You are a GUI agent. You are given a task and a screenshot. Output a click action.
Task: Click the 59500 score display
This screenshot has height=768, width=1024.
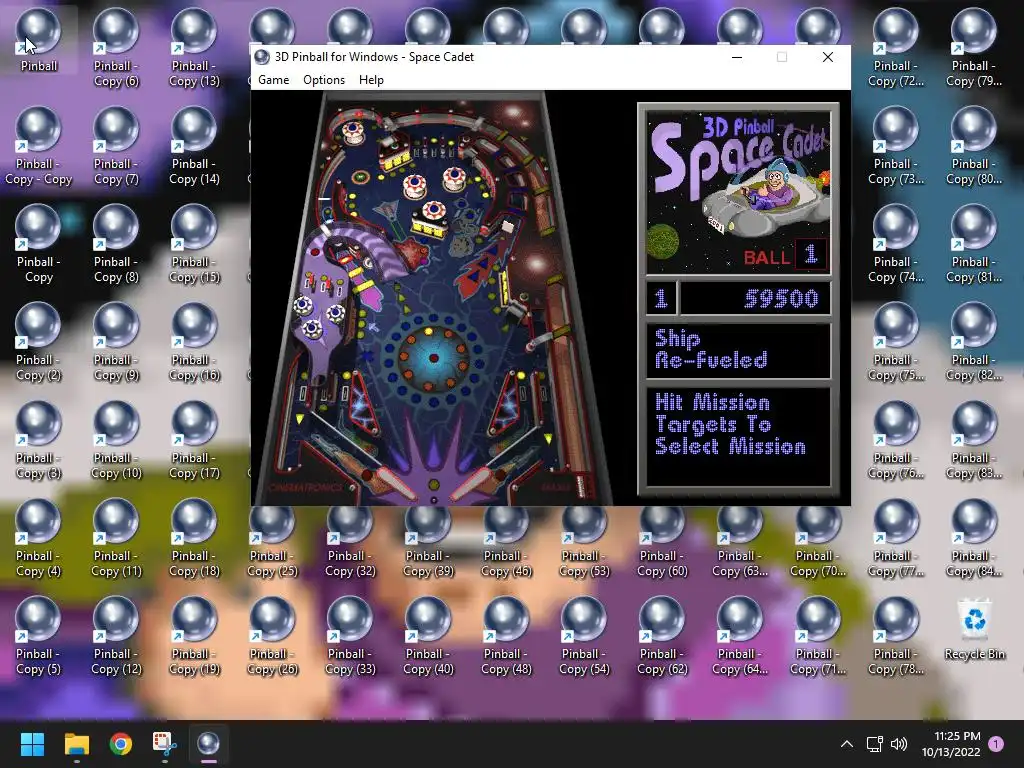point(756,298)
